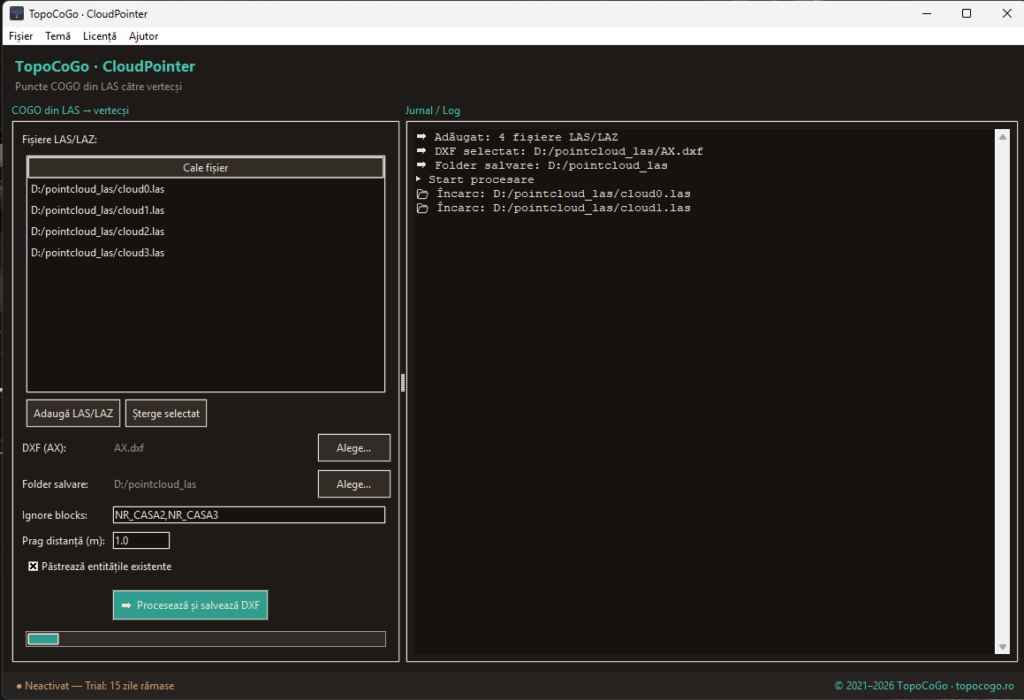Viewport: 1024px width, 700px height.
Task: Click the TopoCoGo app icon in title bar
Action: (16, 14)
